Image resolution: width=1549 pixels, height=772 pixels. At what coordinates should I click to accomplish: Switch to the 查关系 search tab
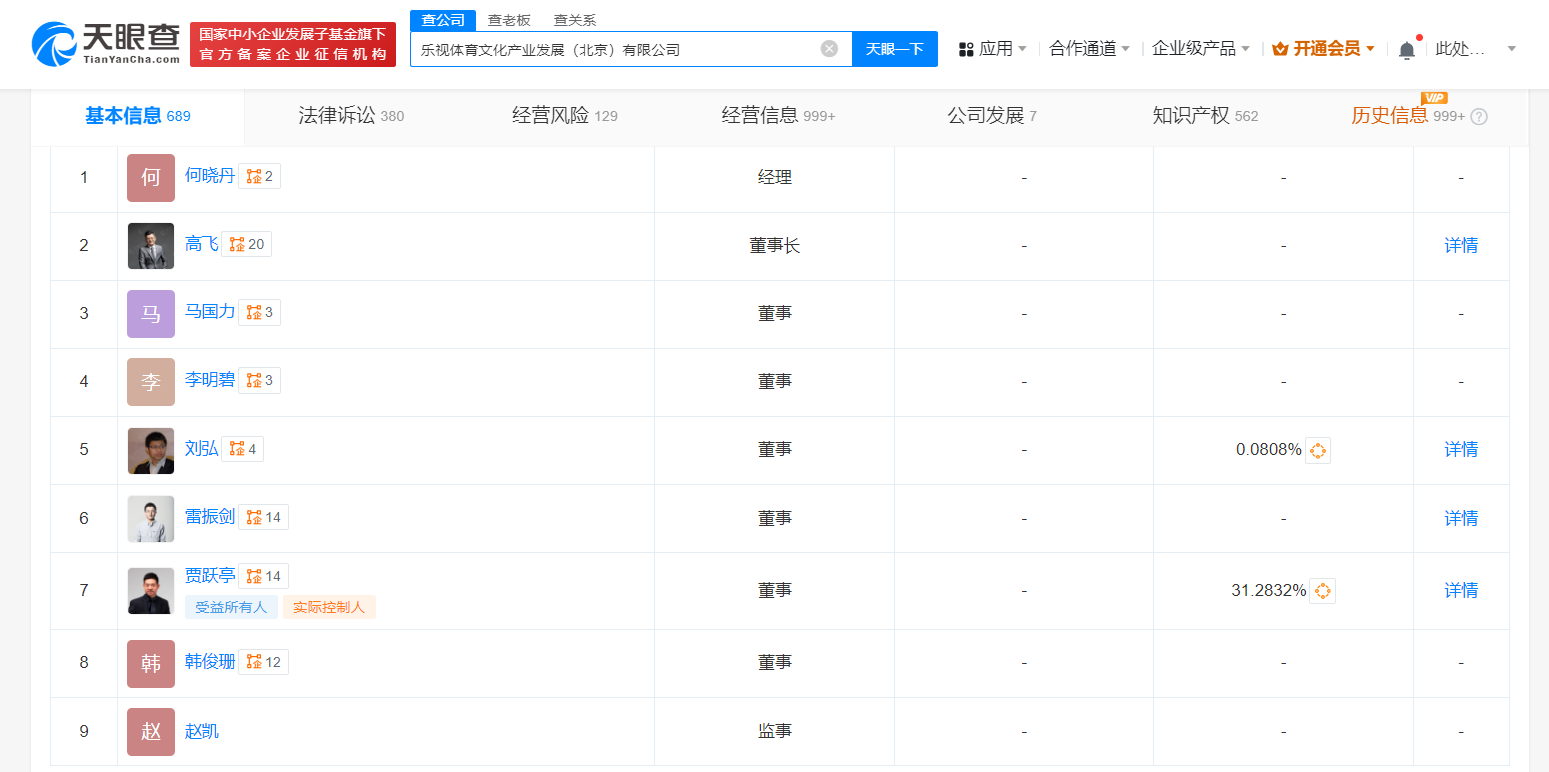point(575,20)
